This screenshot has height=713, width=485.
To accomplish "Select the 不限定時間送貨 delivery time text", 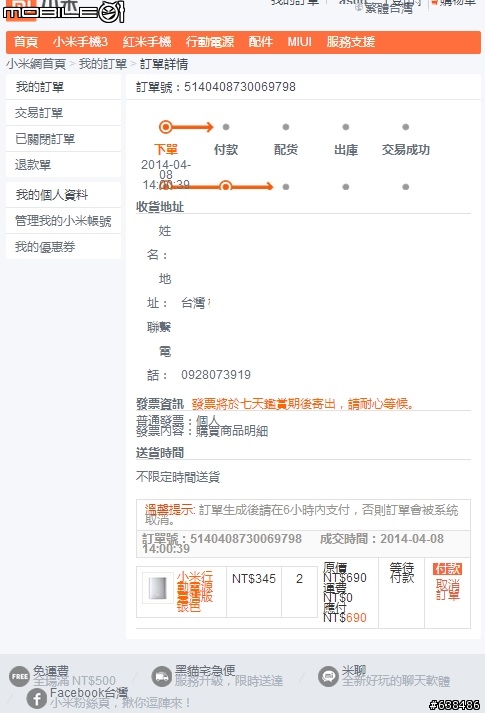I will [x=178, y=477].
